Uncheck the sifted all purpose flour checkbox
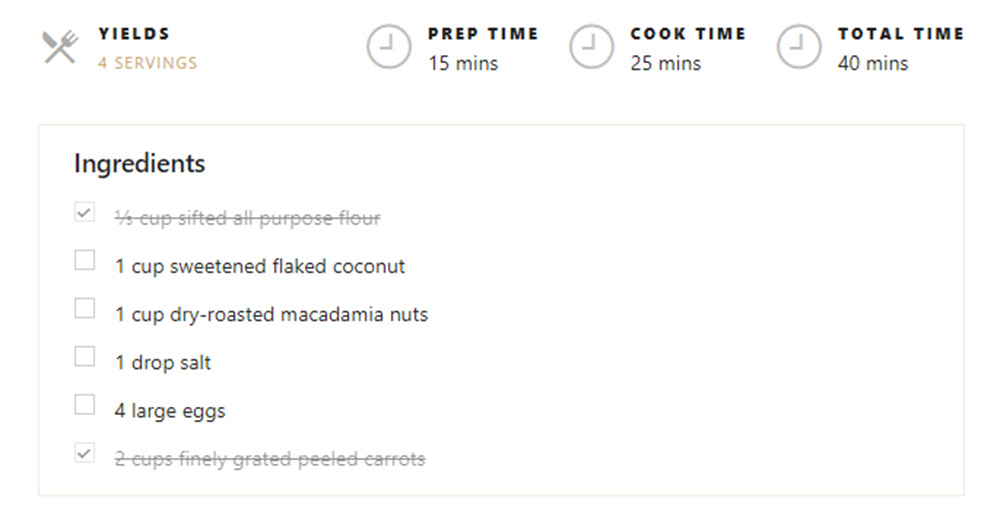 click(84, 212)
